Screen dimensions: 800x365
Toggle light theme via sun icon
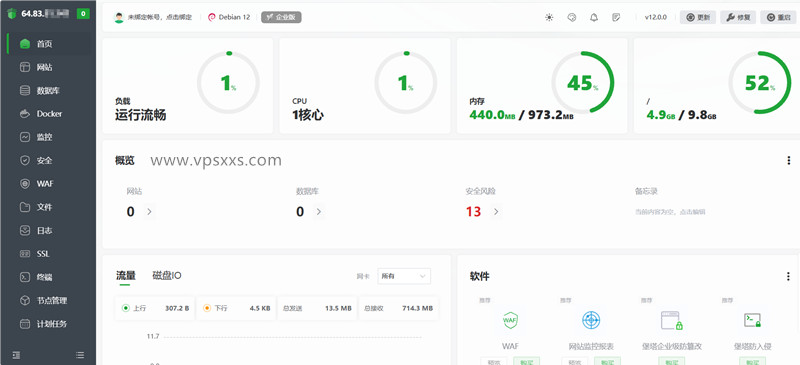549,17
